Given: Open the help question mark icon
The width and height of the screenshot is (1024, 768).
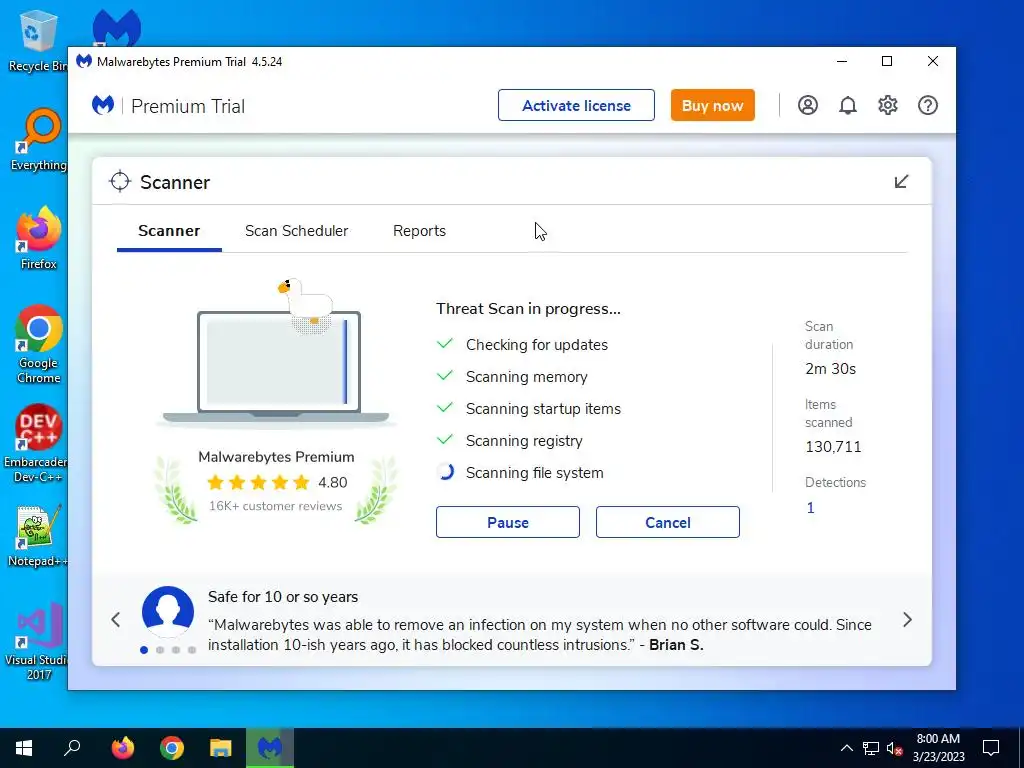Looking at the screenshot, I should (x=927, y=105).
